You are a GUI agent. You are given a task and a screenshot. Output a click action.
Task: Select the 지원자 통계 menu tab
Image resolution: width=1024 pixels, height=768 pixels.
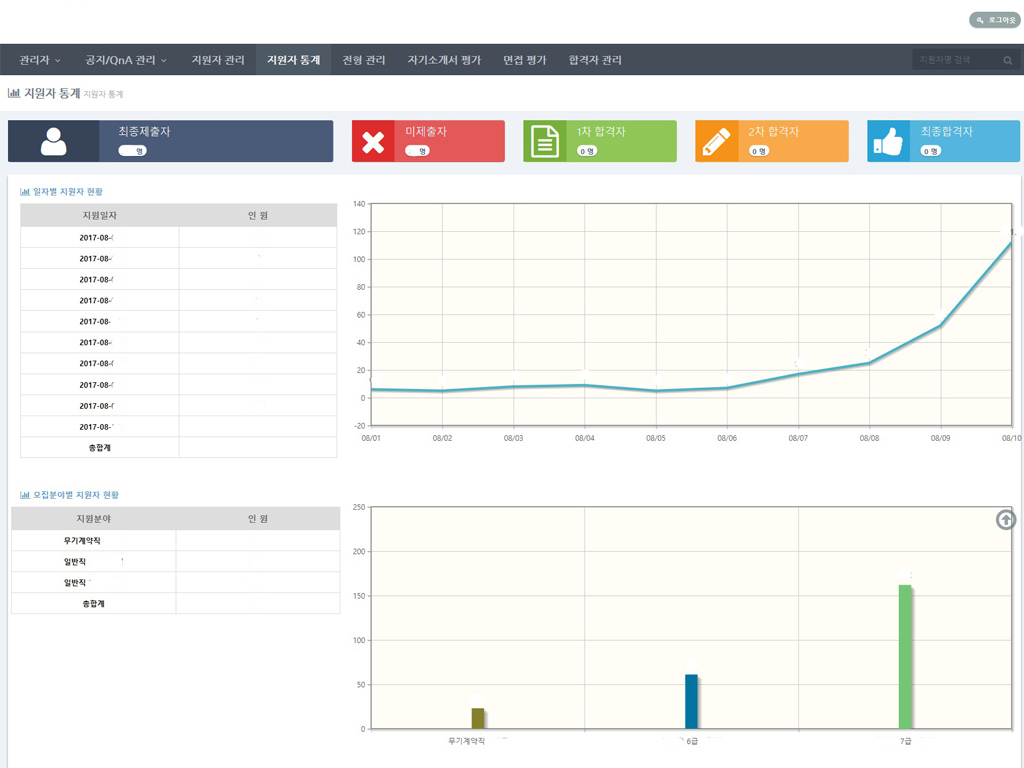coord(293,60)
